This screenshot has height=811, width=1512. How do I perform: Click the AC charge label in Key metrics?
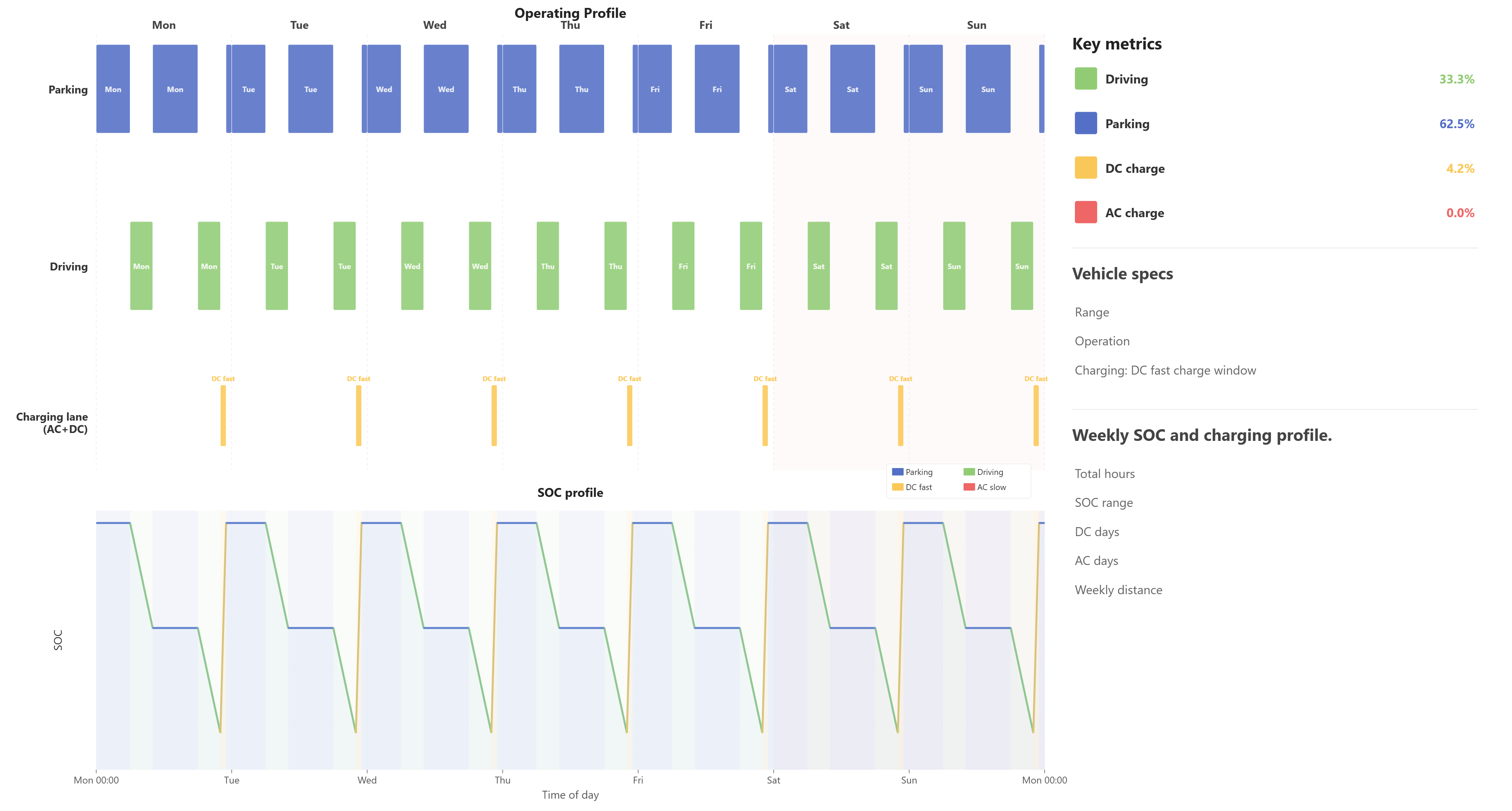[x=1135, y=213]
